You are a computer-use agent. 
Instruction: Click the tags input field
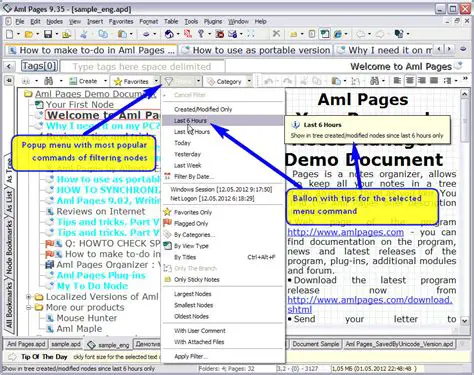142,66
